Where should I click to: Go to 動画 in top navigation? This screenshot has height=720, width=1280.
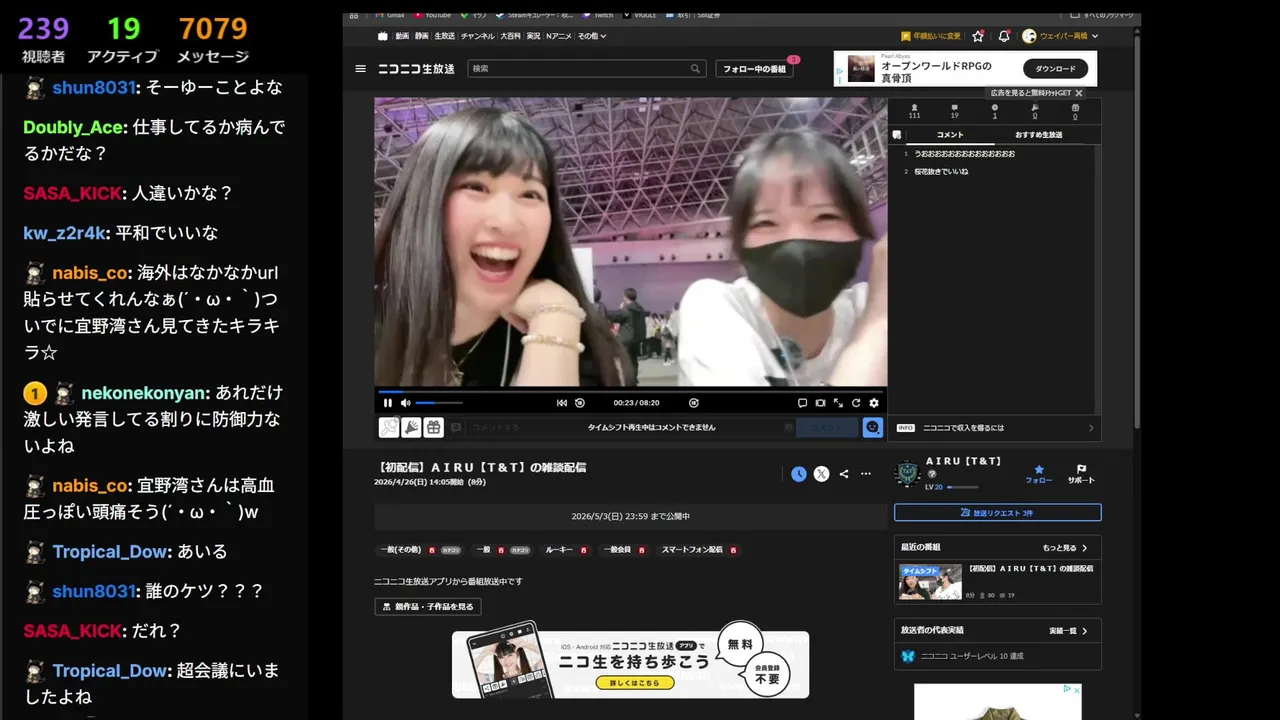point(402,36)
